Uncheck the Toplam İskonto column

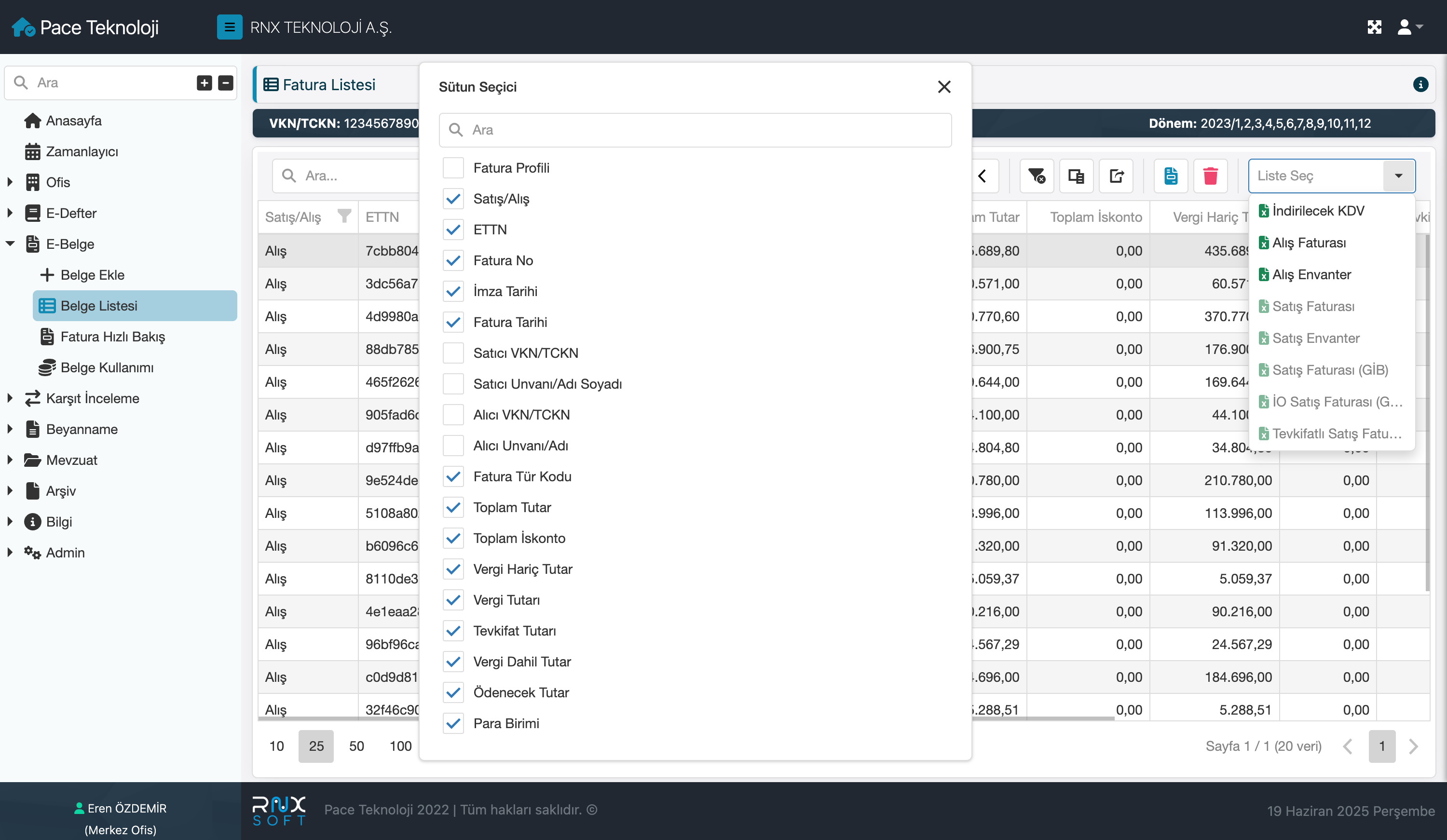(x=453, y=538)
